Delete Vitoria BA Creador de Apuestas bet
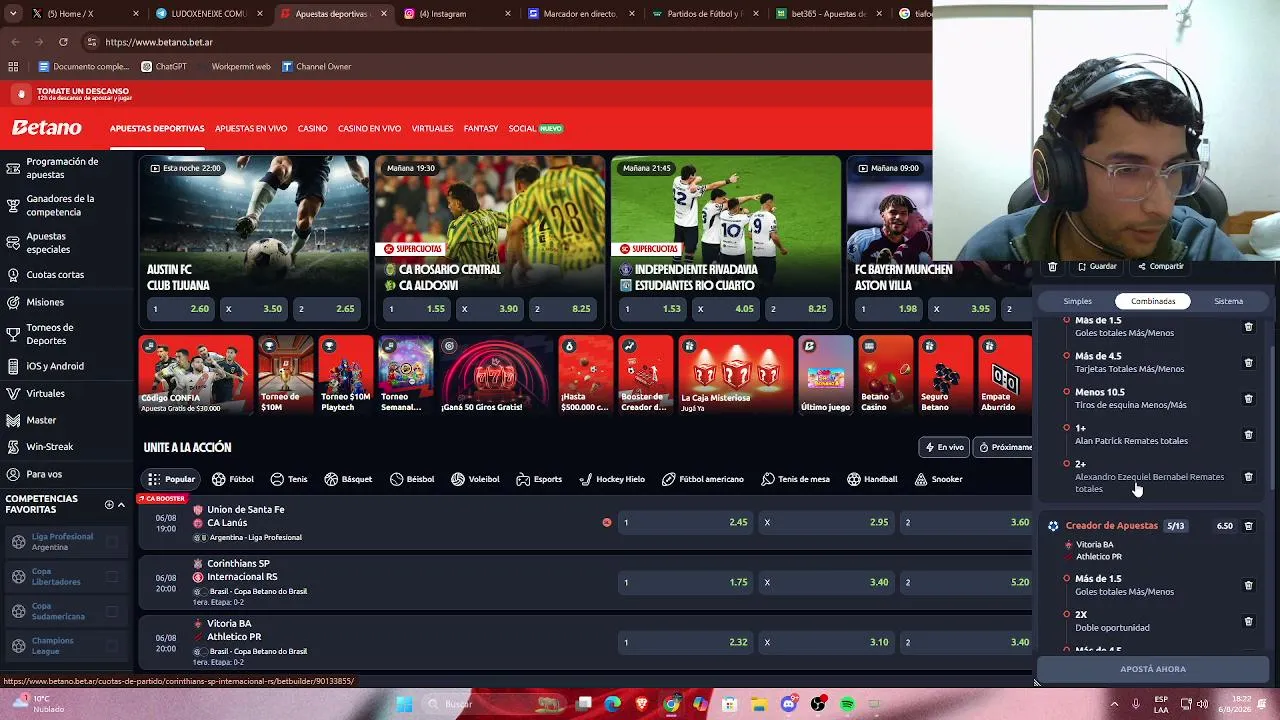Image resolution: width=1280 pixels, height=720 pixels. coord(1248,526)
